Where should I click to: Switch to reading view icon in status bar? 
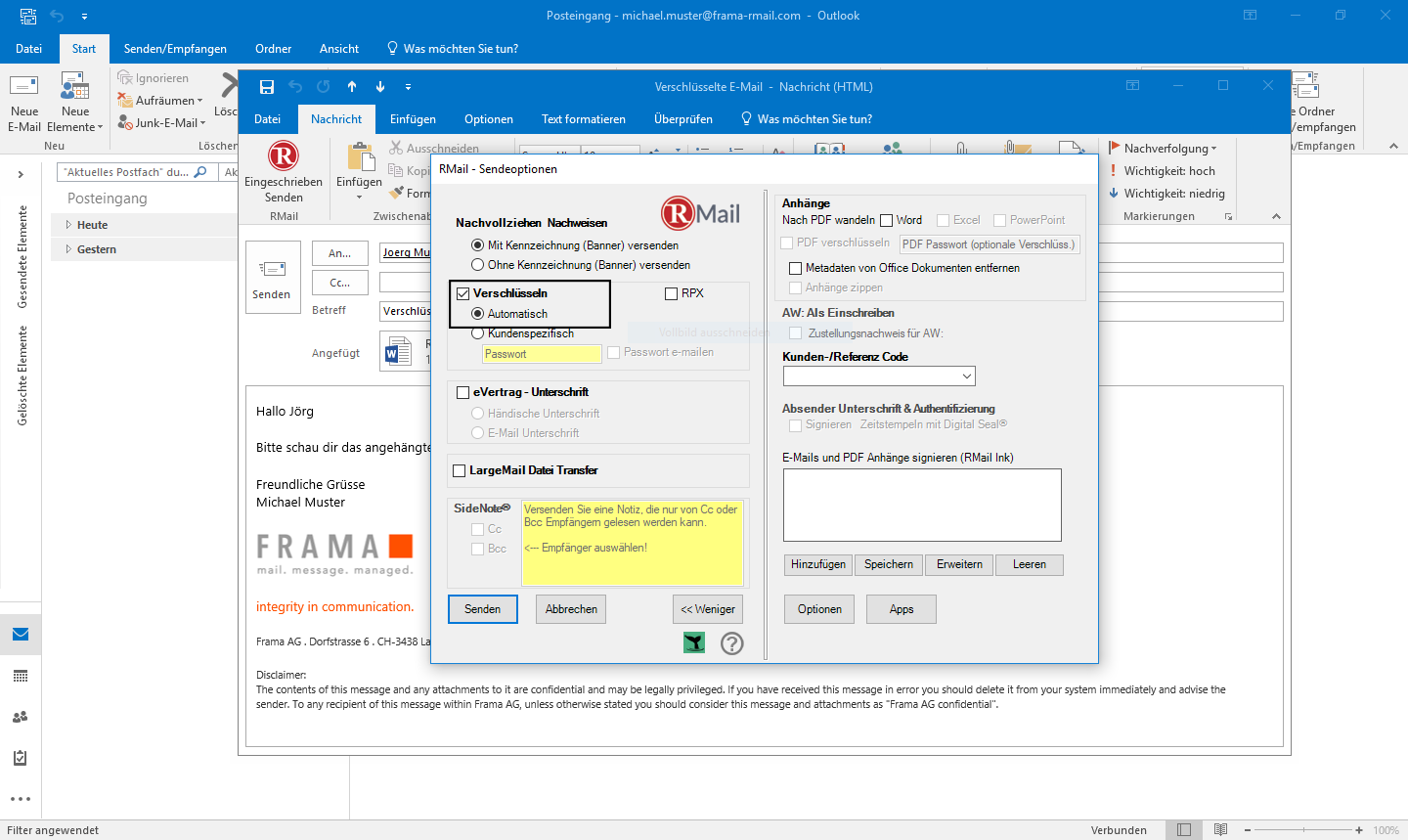[1220, 829]
